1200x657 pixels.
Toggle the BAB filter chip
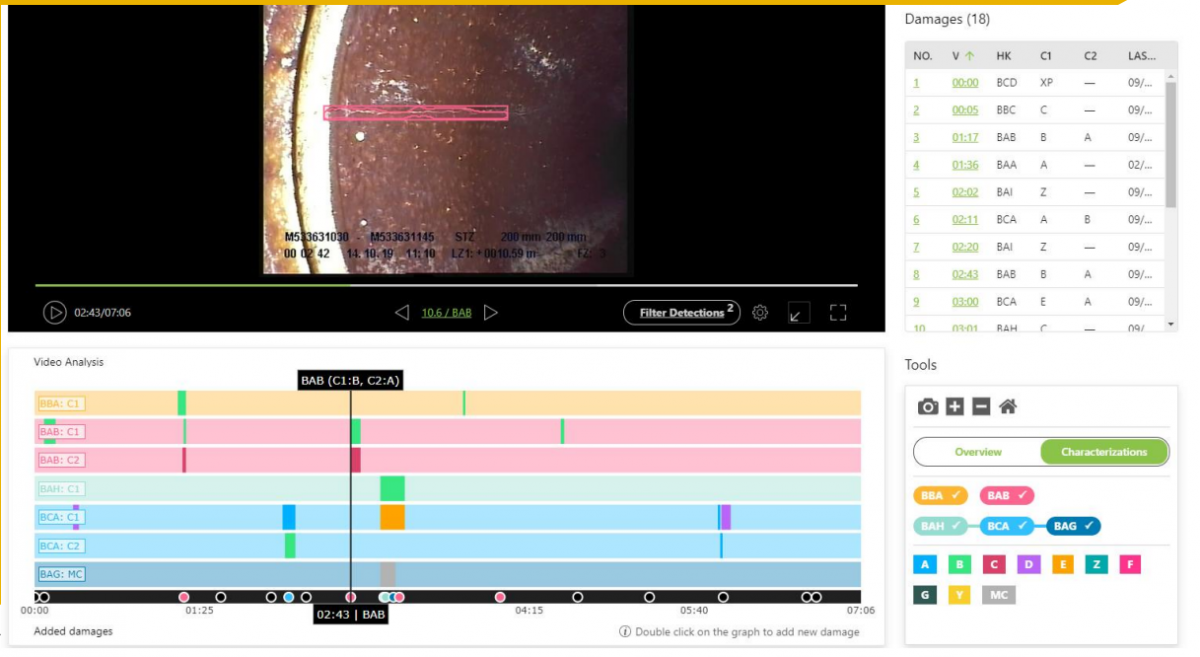click(1007, 495)
